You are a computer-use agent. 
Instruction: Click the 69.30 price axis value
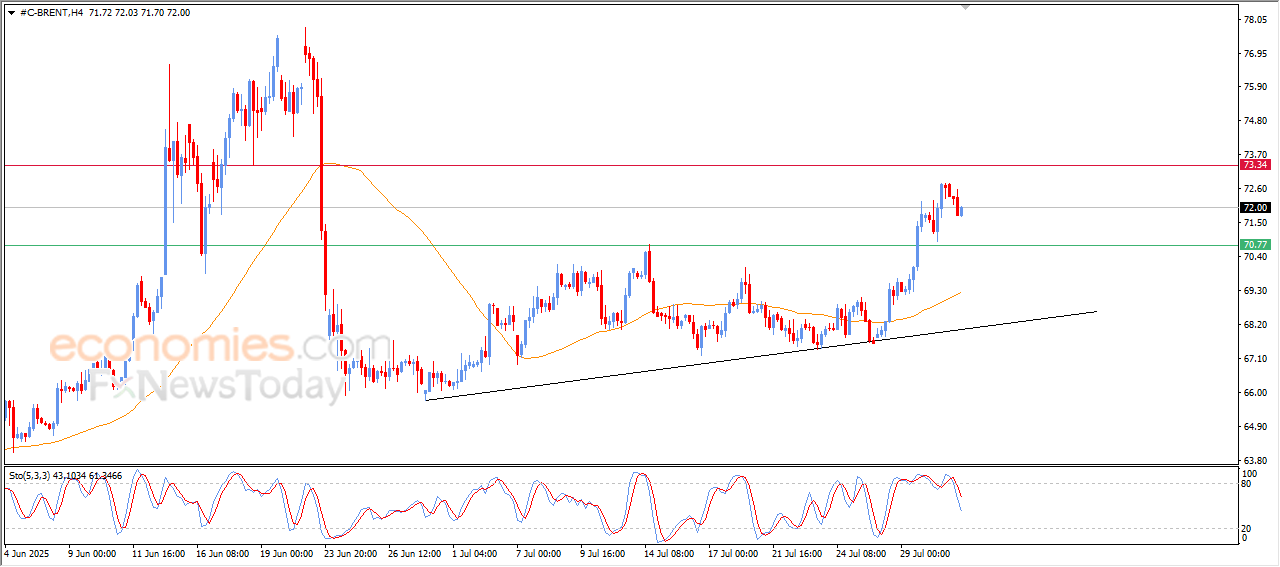[1254, 291]
